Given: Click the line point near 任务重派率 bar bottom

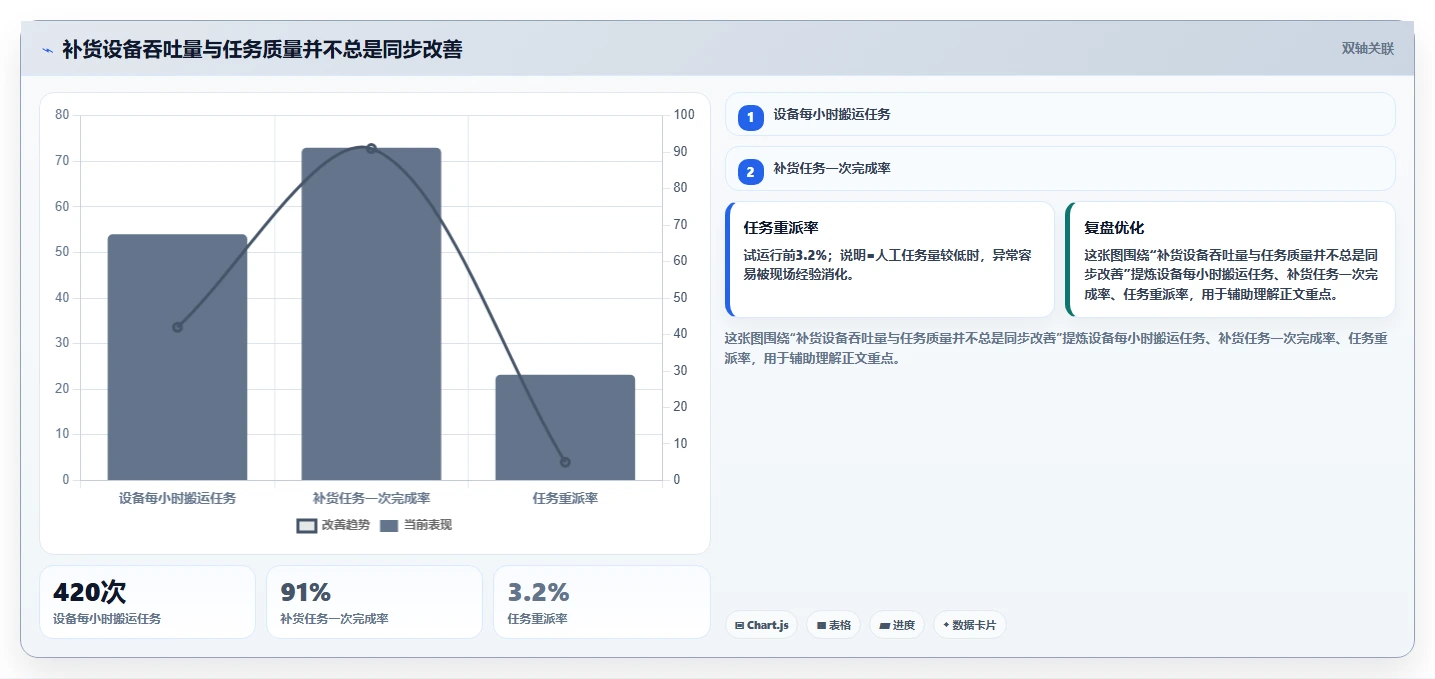Looking at the screenshot, I should coord(565,462).
